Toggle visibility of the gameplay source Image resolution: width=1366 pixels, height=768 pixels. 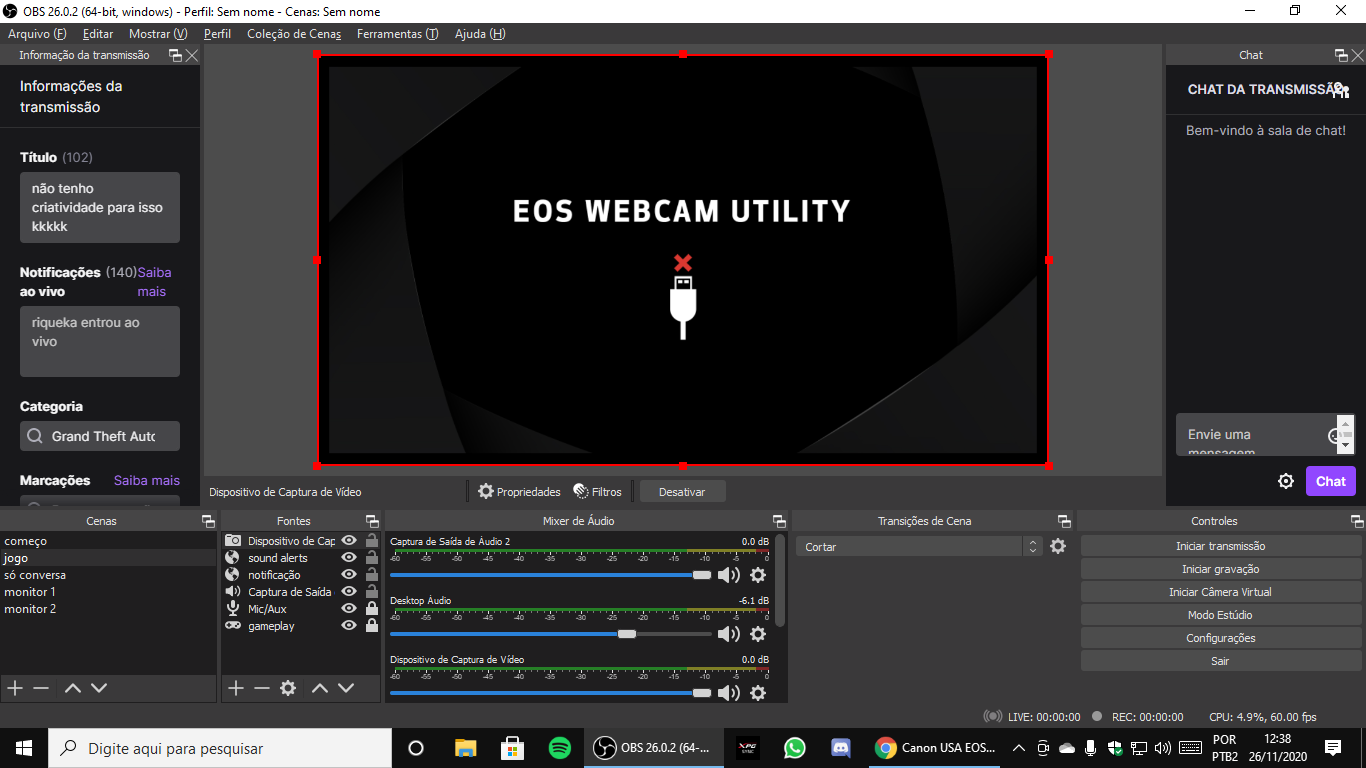(349, 626)
